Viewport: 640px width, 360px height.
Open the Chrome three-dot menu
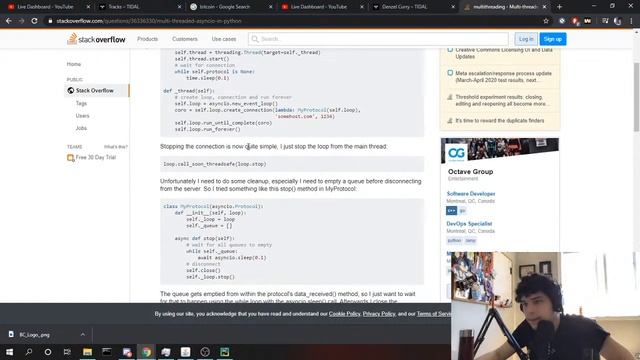pyautogui.click(x=631, y=21)
